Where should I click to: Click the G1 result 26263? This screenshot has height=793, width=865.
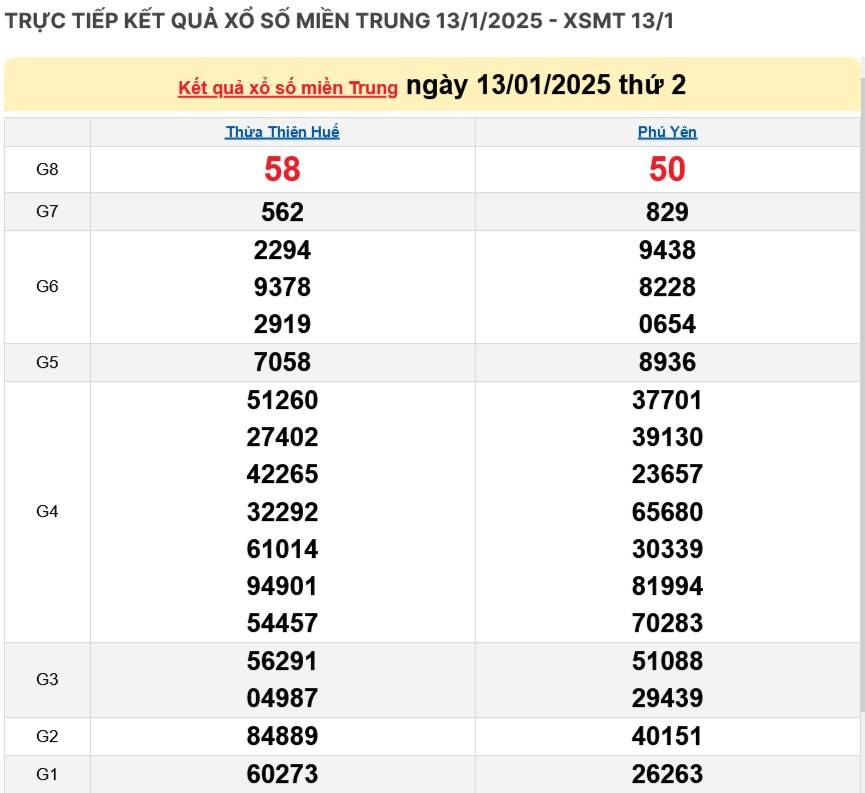[667, 774]
